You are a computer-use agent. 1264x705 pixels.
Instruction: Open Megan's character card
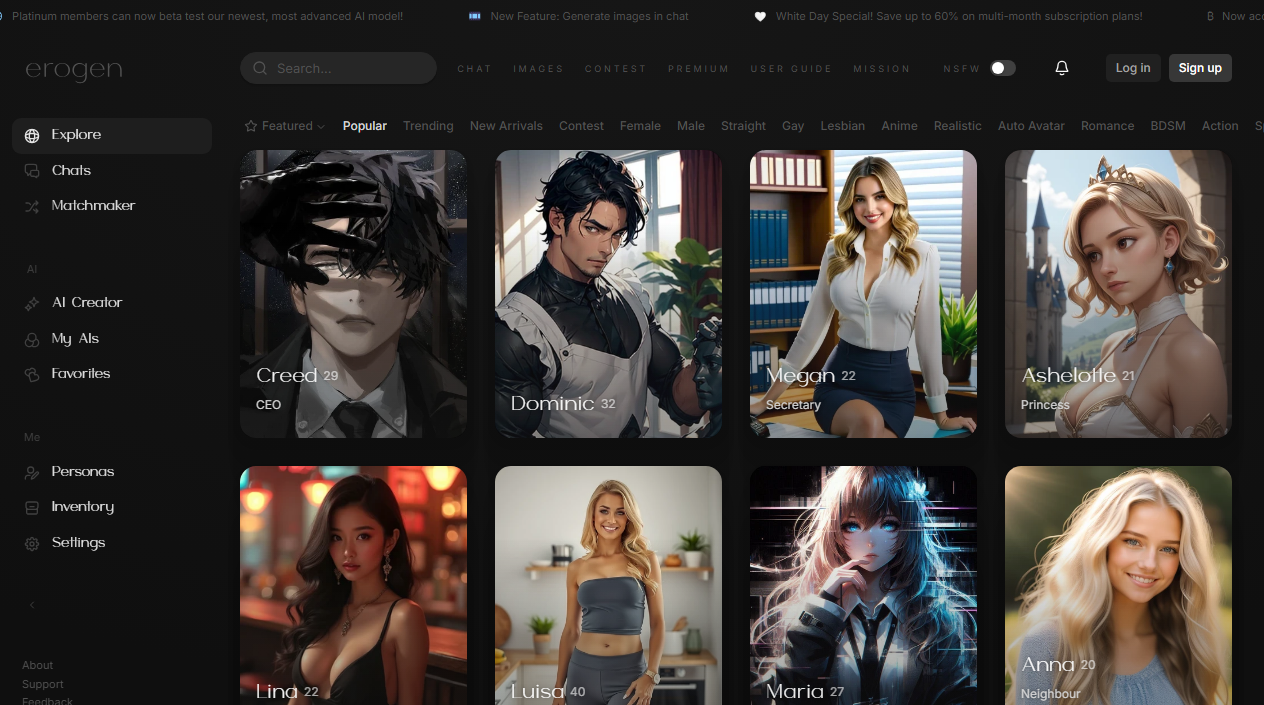pyautogui.click(x=863, y=293)
